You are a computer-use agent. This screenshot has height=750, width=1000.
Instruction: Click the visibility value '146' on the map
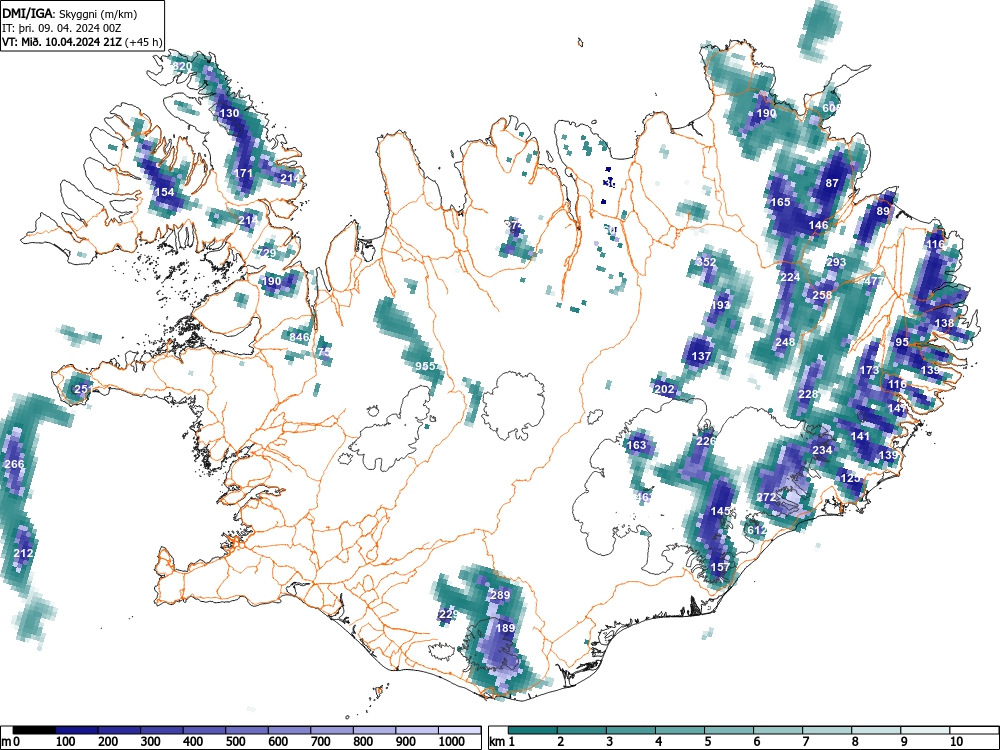(818, 224)
